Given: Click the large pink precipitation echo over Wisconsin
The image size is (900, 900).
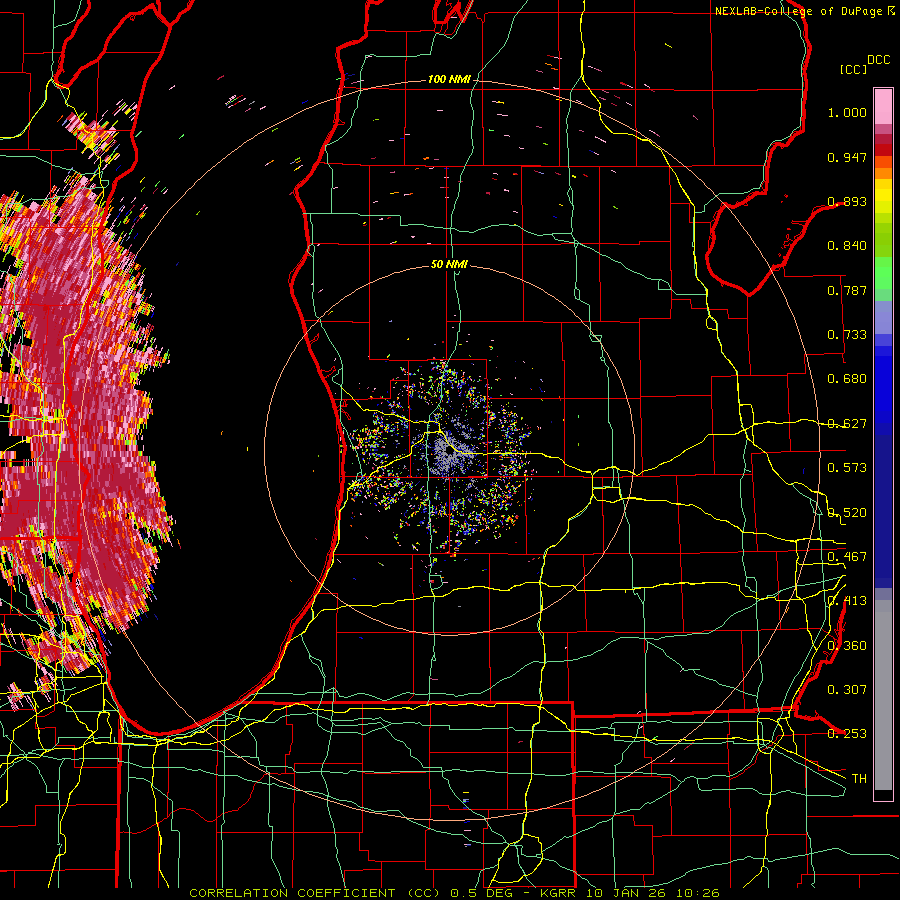Looking at the screenshot, I should point(80,425).
